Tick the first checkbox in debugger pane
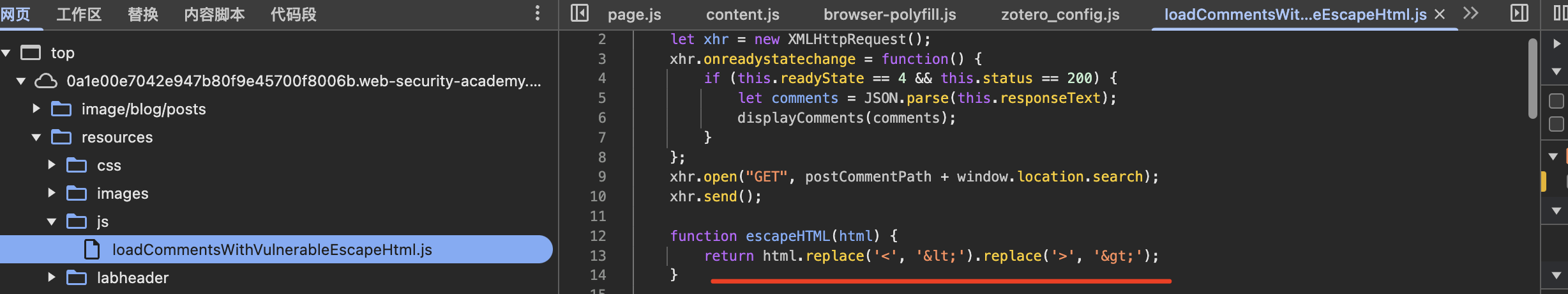Image resolution: width=1568 pixels, height=294 pixels. pos(1556,101)
